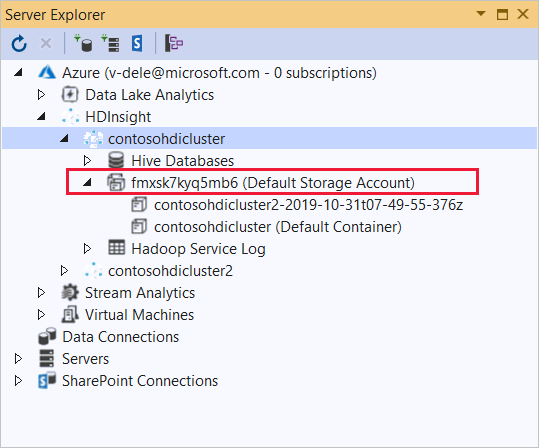The image size is (539, 448).
Task: Click the Hadoop Service Log table icon
Action: (x=117, y=248)
